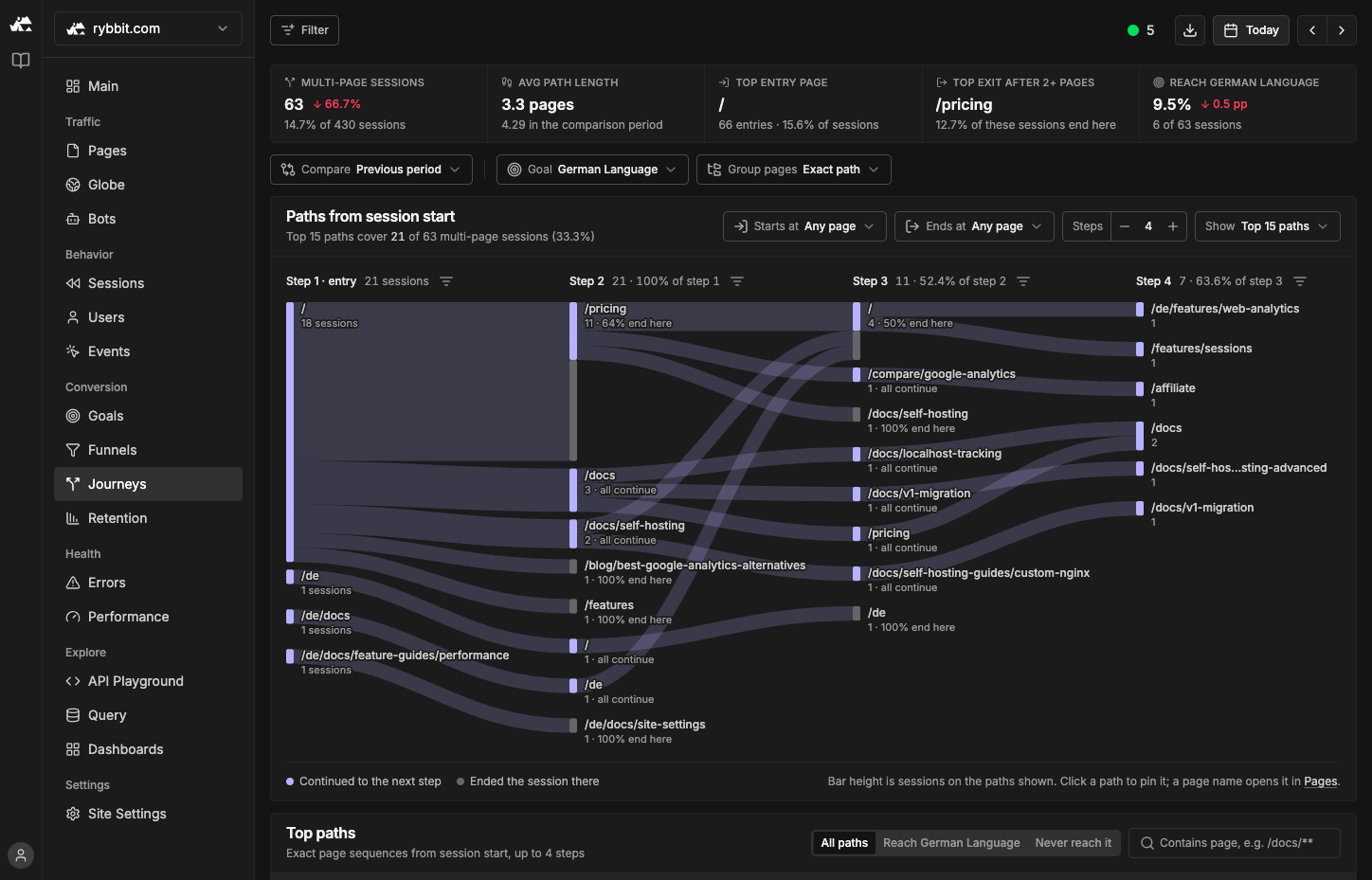Open Bots page in sidebar
Image resolution: width=1372 pixels, height=880 pixels.
coord(148,219)
